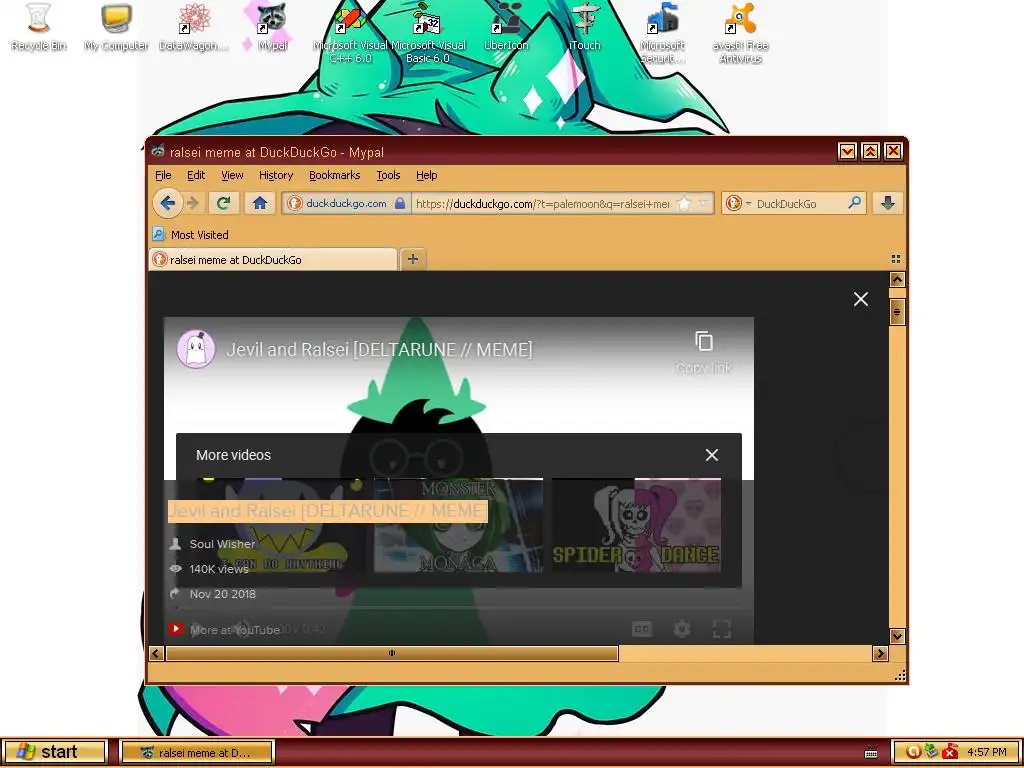
Task: Click the Soul Wisher channel avatar
Action: (x=196, y=349)
